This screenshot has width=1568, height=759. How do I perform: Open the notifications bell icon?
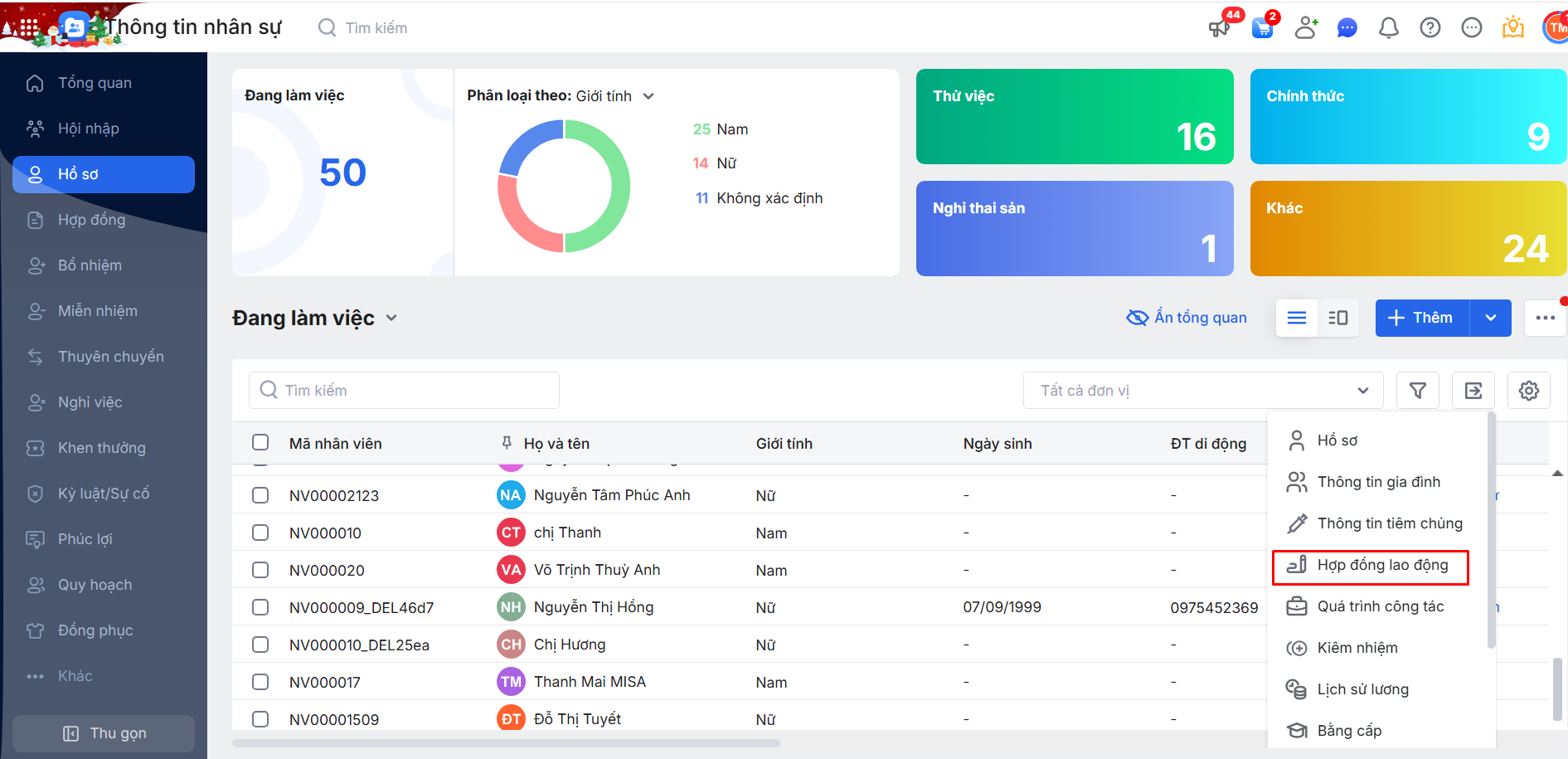1388,28
